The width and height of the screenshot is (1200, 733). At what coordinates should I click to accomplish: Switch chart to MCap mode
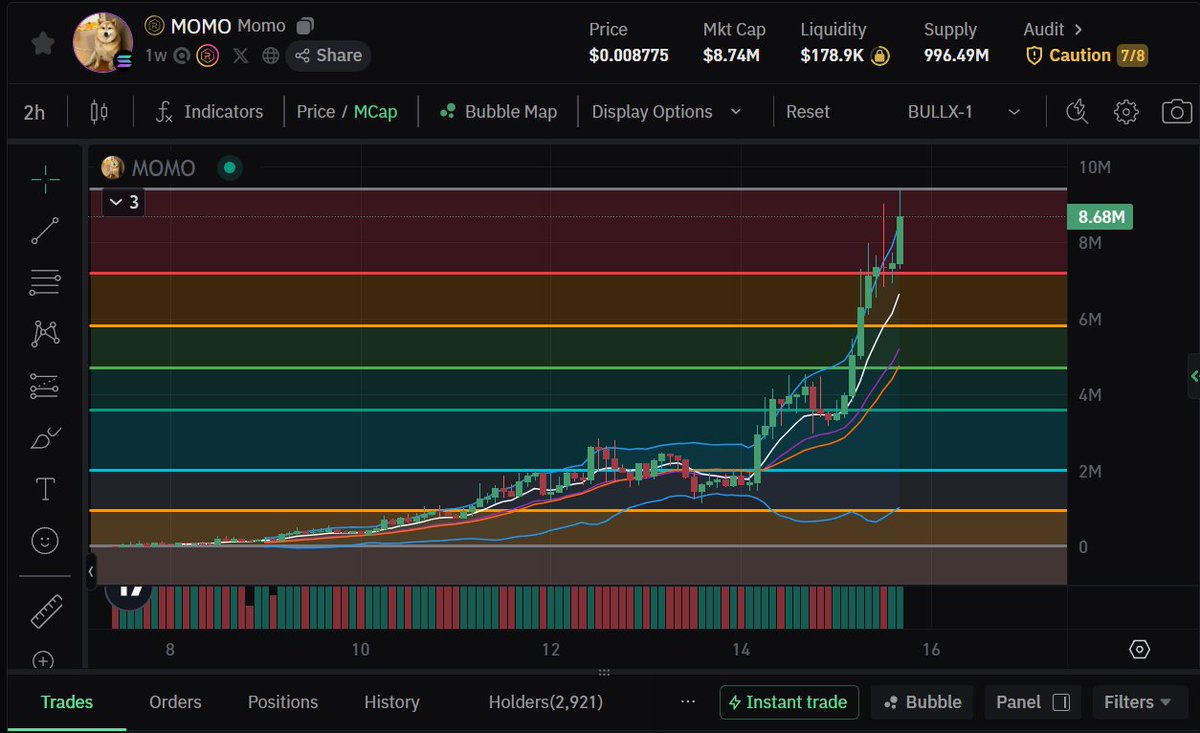(x=375, y=112)
